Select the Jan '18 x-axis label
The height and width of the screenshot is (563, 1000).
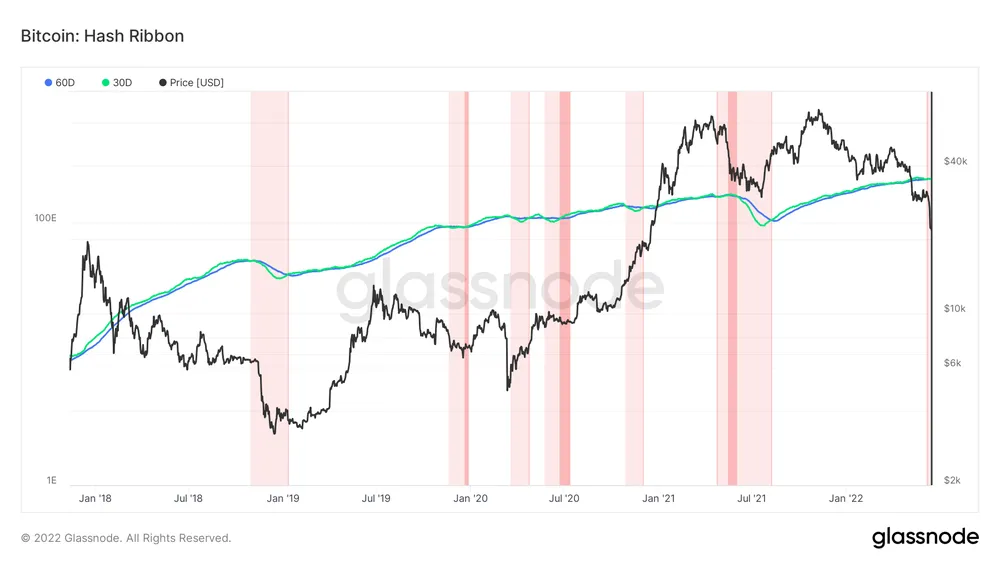click(94, 497)
